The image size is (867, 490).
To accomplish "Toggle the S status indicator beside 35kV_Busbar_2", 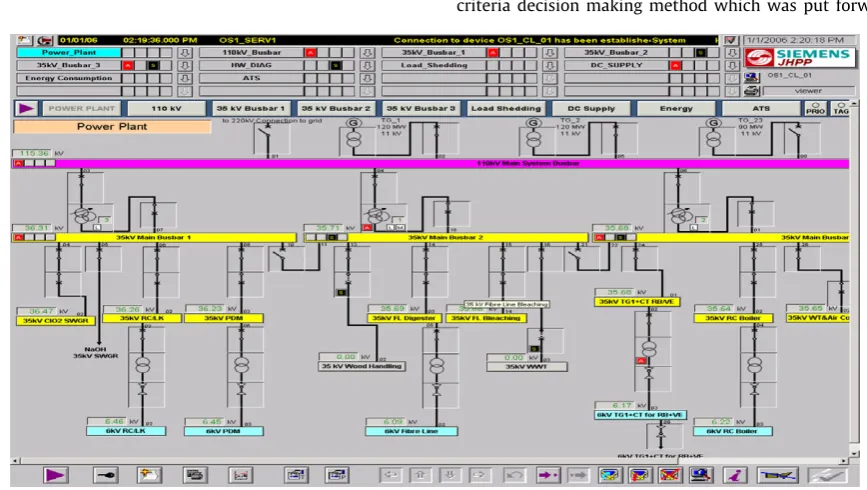I will pyautogui.click(x=701, y=53).
